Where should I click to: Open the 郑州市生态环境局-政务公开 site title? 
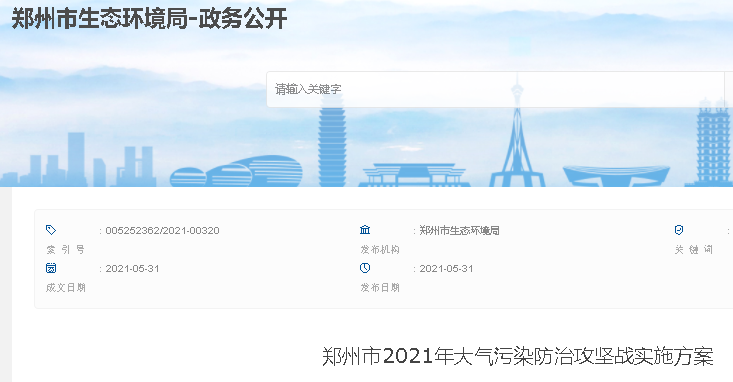(x=149, y=19)
